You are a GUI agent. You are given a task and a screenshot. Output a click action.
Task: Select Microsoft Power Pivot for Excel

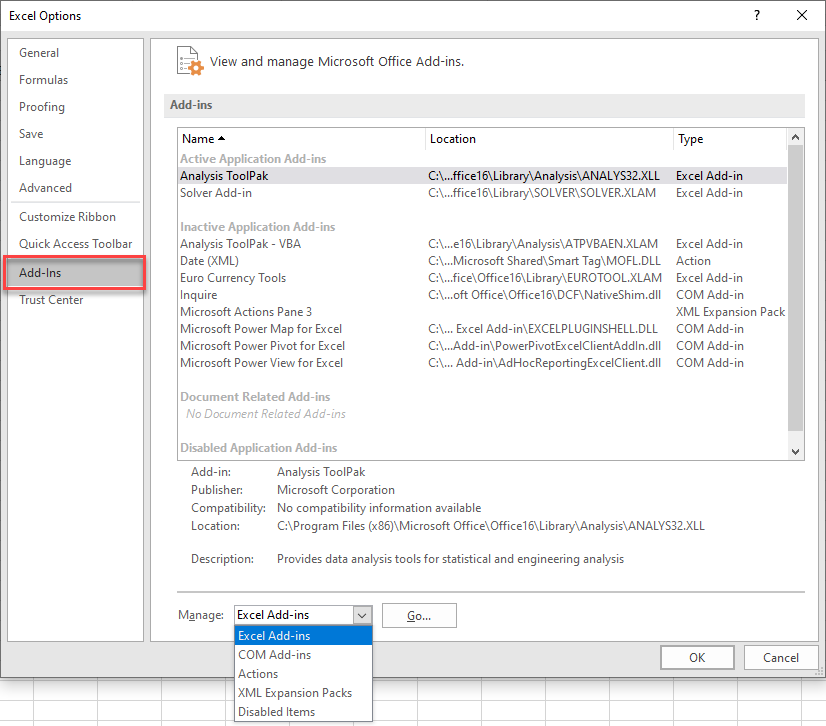click(x=482, y=346)
